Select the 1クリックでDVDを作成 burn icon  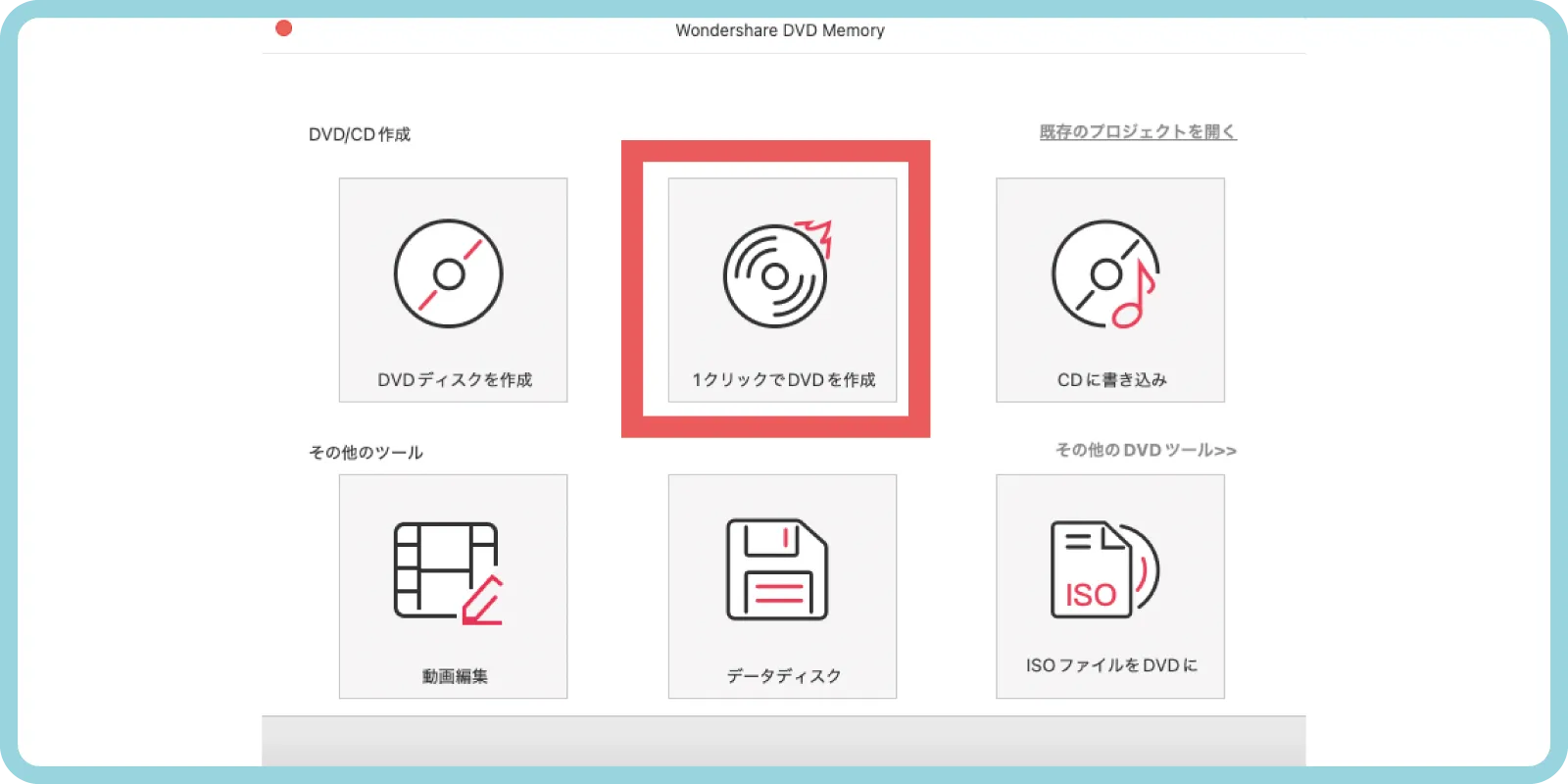[778, 273]
